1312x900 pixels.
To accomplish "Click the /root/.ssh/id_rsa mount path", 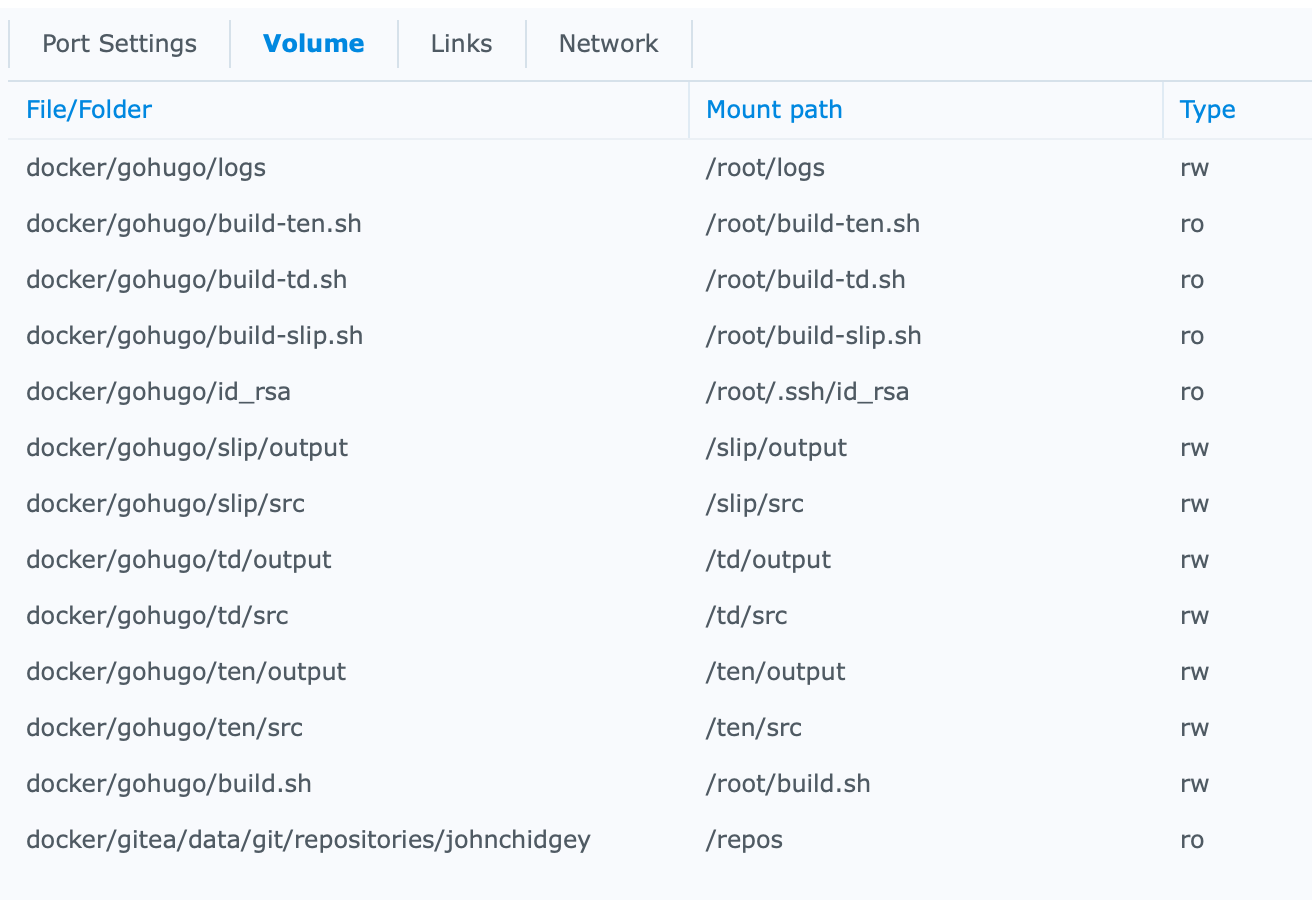I will coord(807,392).
